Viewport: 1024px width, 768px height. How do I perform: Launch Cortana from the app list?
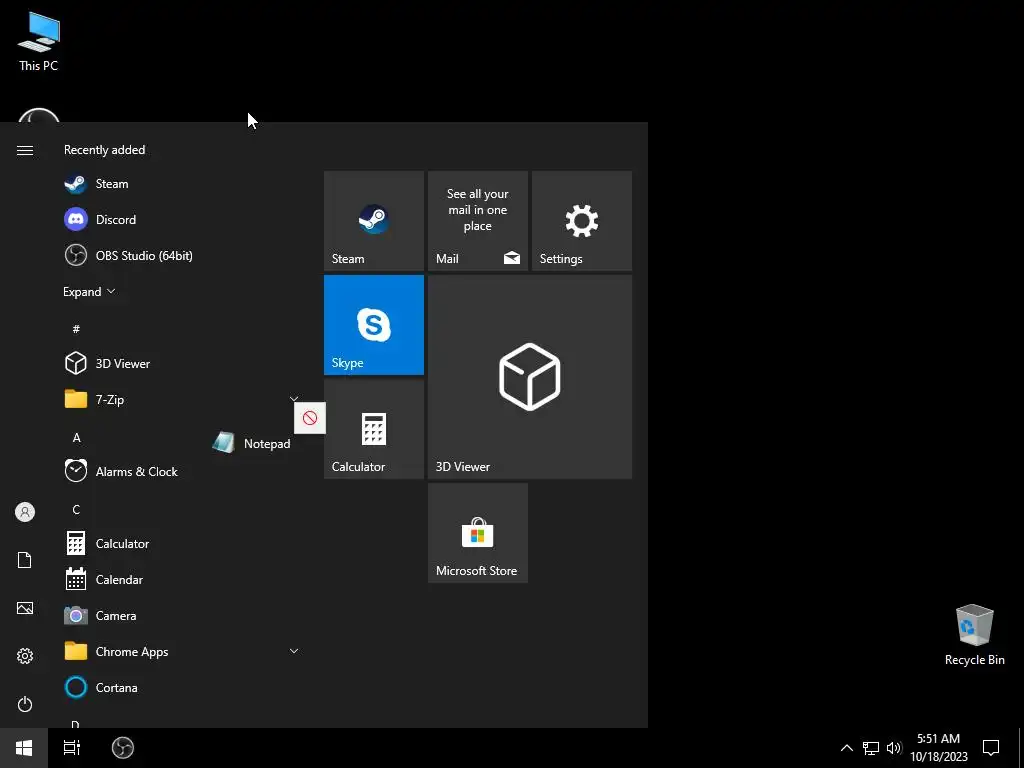pos(180,687)
